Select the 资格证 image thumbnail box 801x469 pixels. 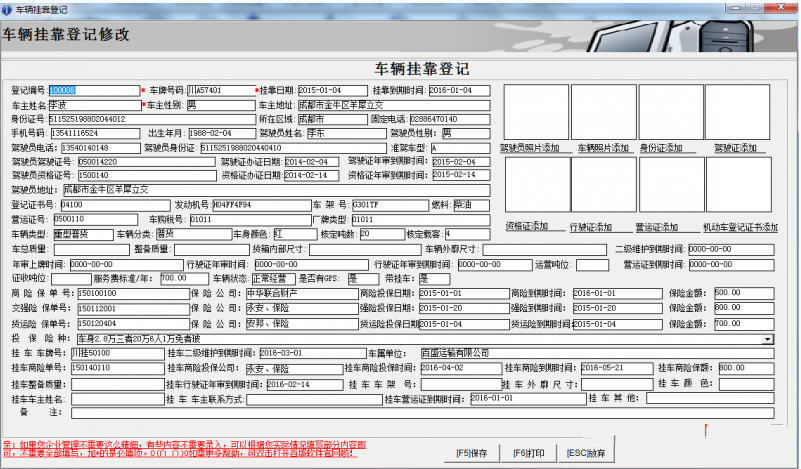click(x=537, y=184)
